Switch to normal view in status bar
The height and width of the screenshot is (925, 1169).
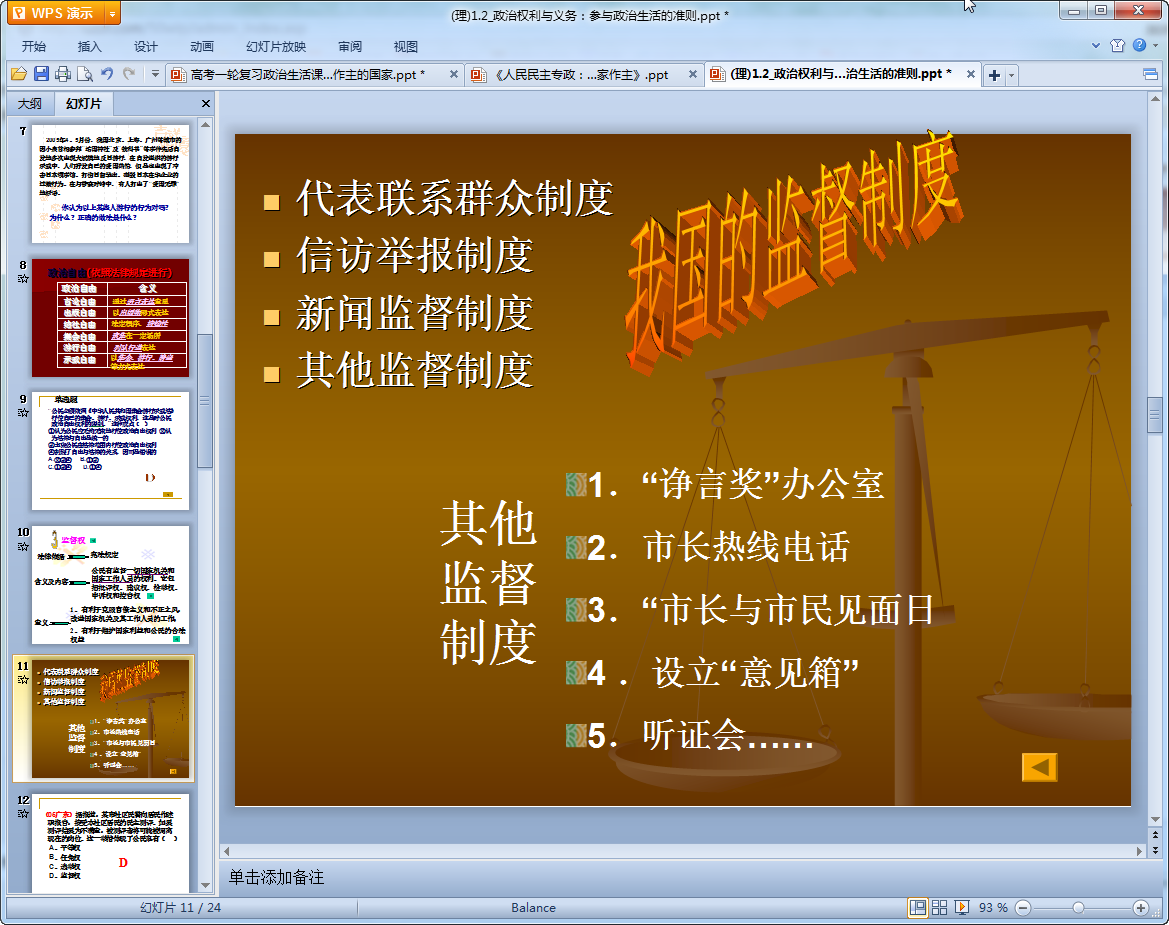pos(918,907)
